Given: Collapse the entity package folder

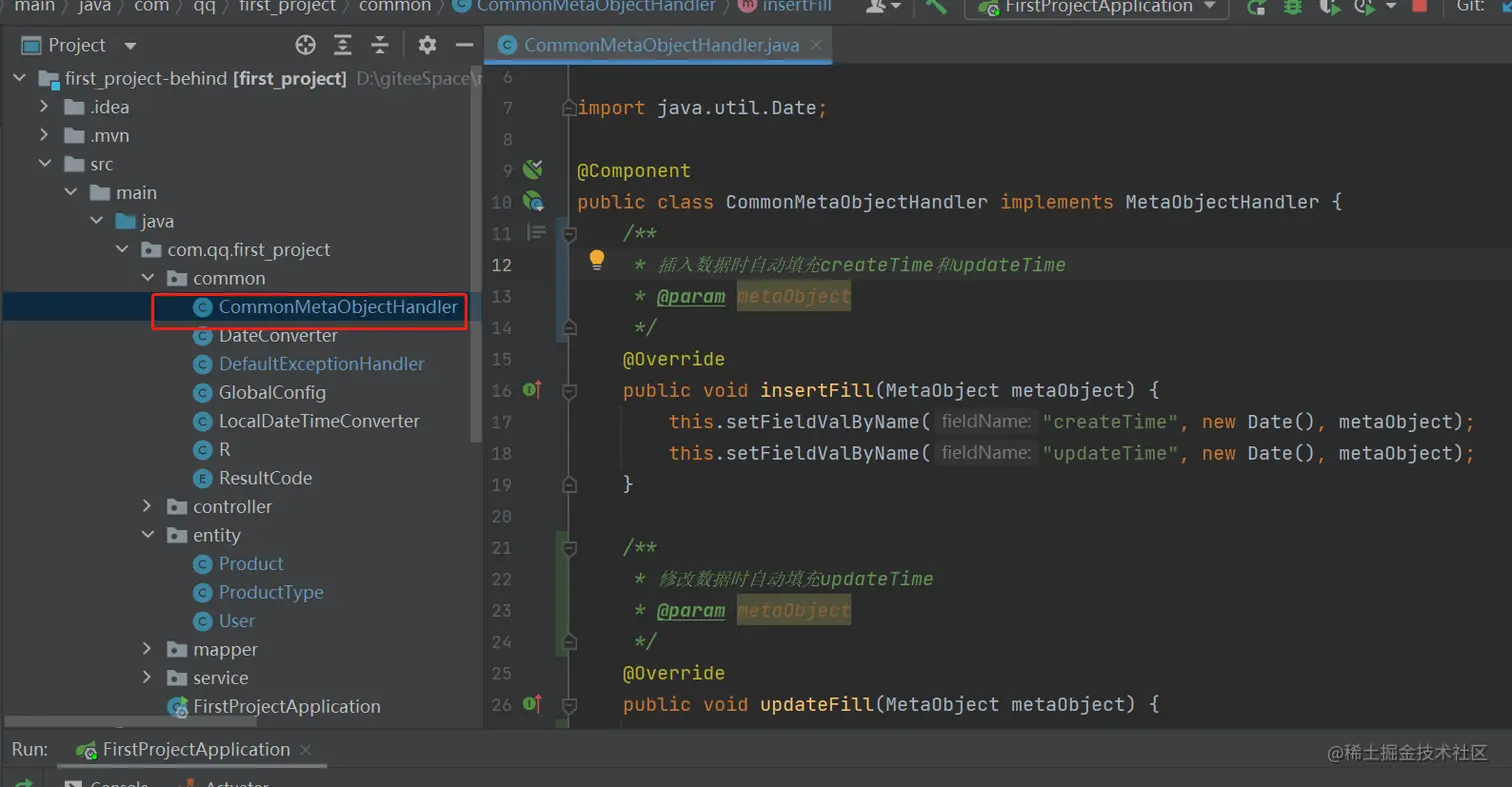Looking at the screenshot, I should pyautogui.click(x=147, y=535).
